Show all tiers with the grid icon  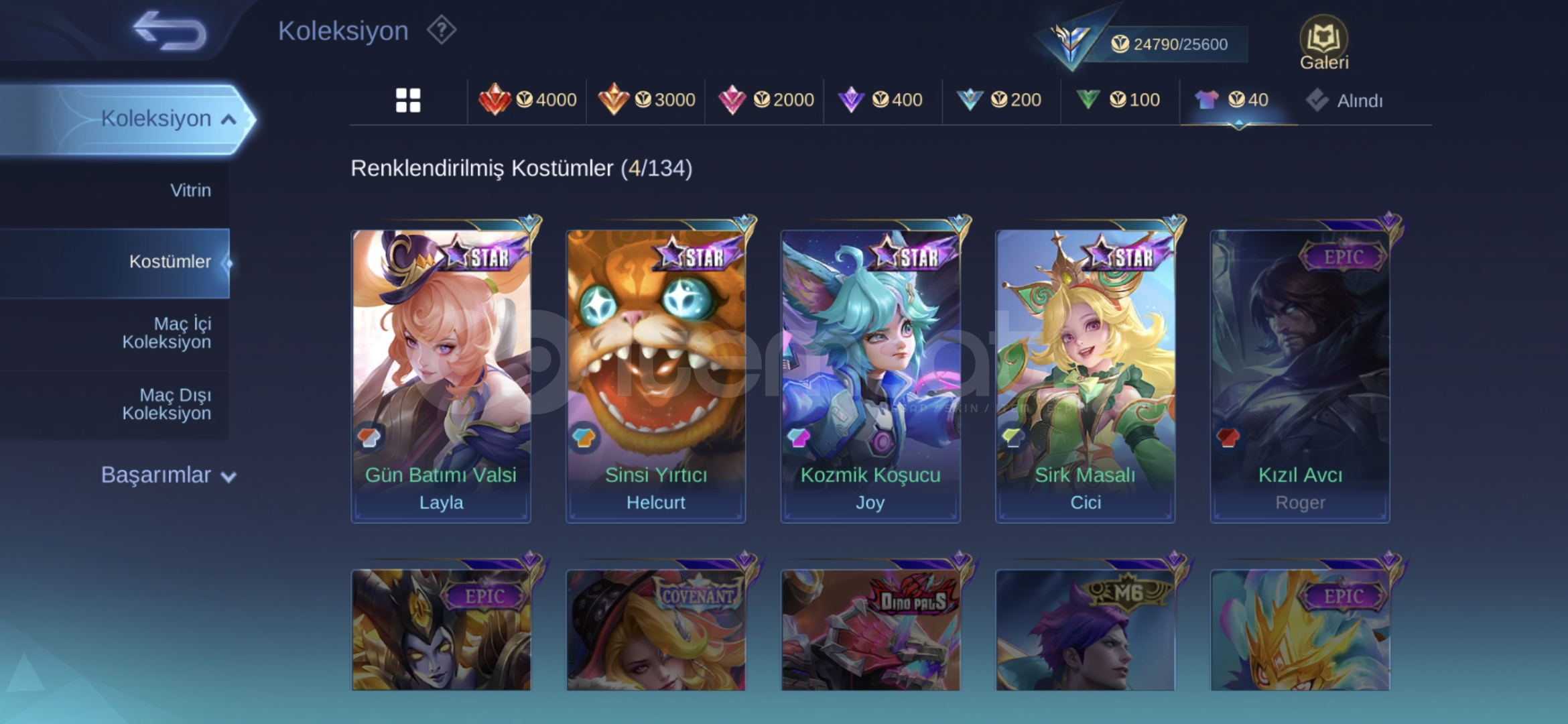(x=408, y=101)
